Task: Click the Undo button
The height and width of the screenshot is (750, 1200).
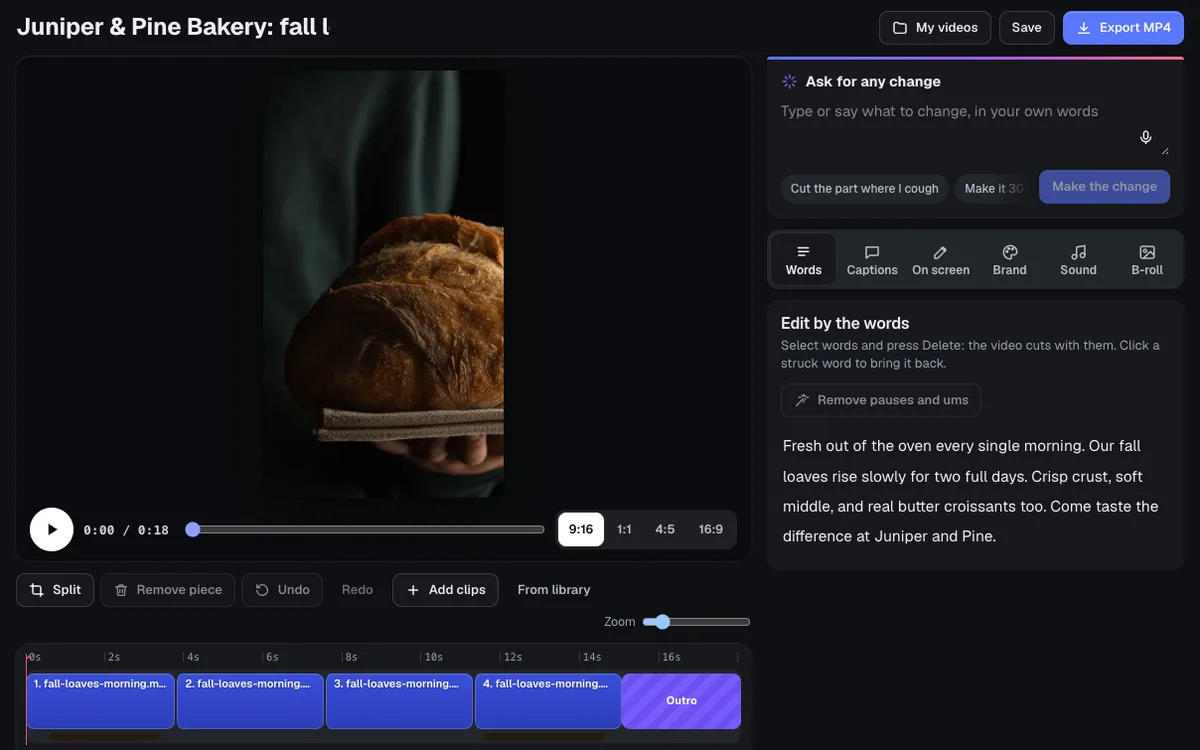Action: point(282,590)
